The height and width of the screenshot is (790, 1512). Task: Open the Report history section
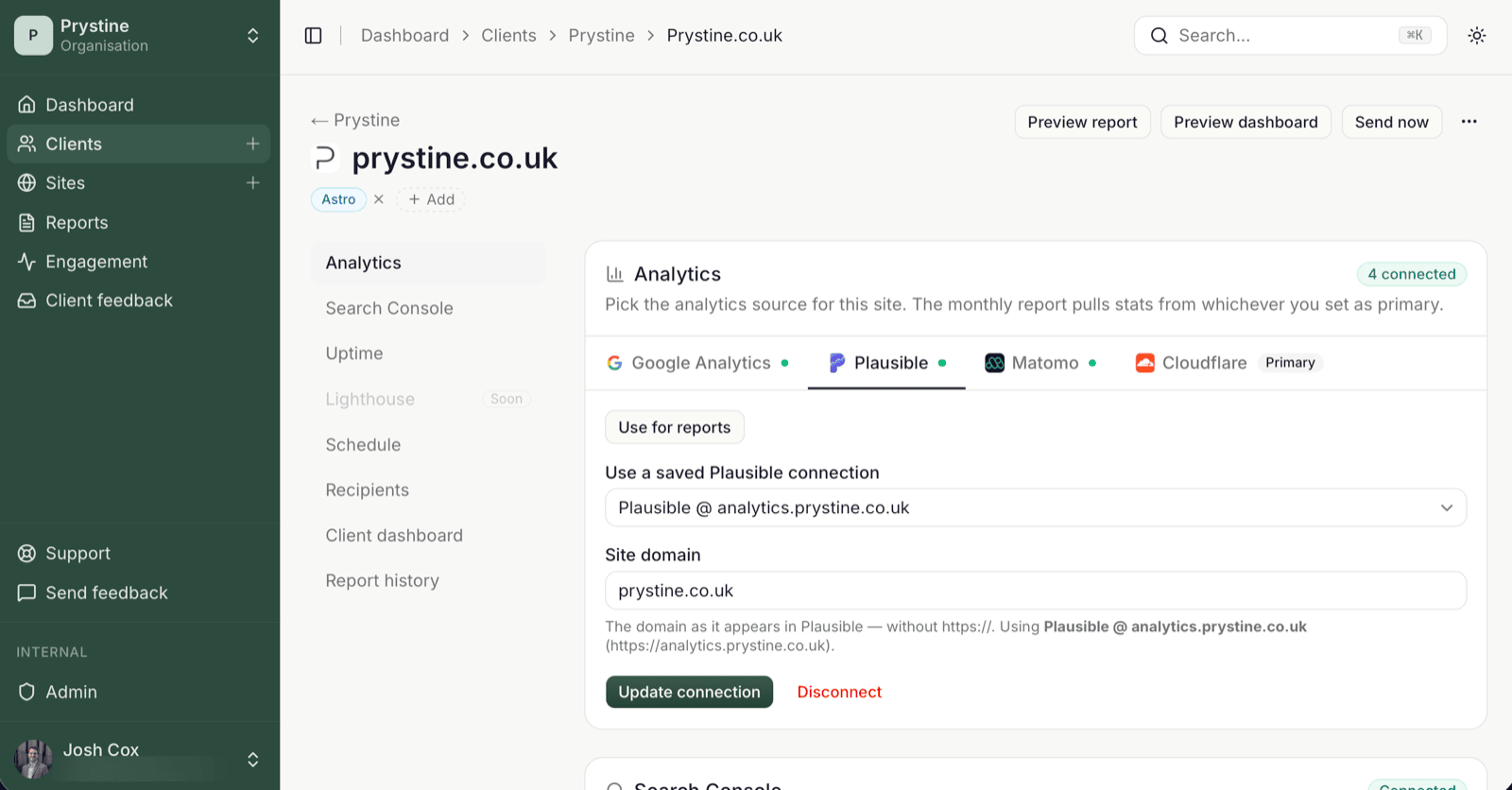428,580
